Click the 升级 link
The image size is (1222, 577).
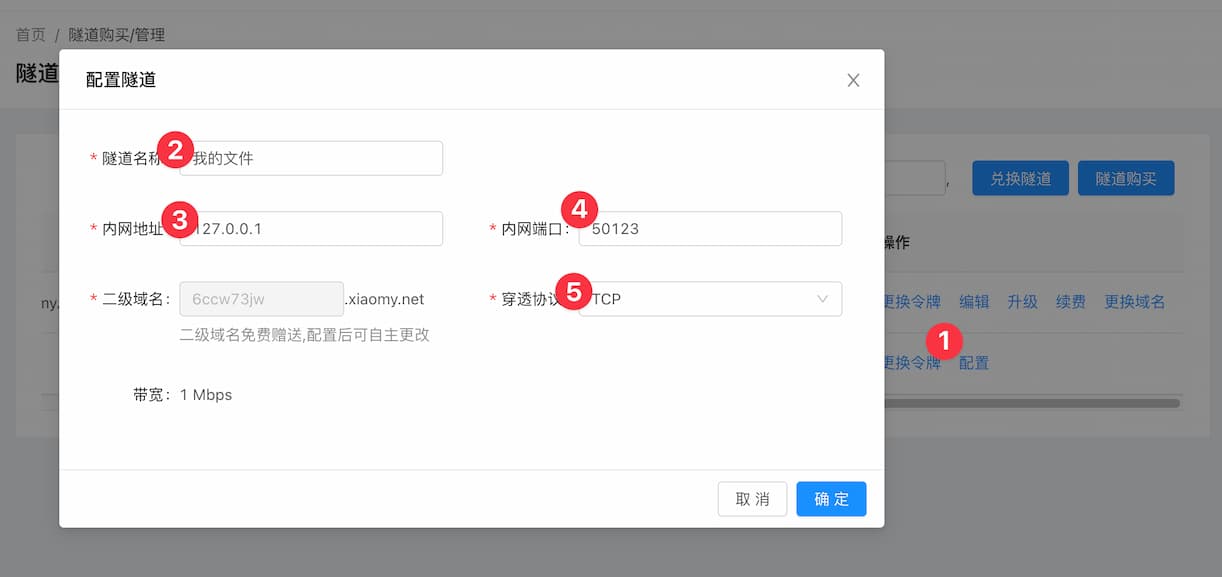(x=1022, y=301)
